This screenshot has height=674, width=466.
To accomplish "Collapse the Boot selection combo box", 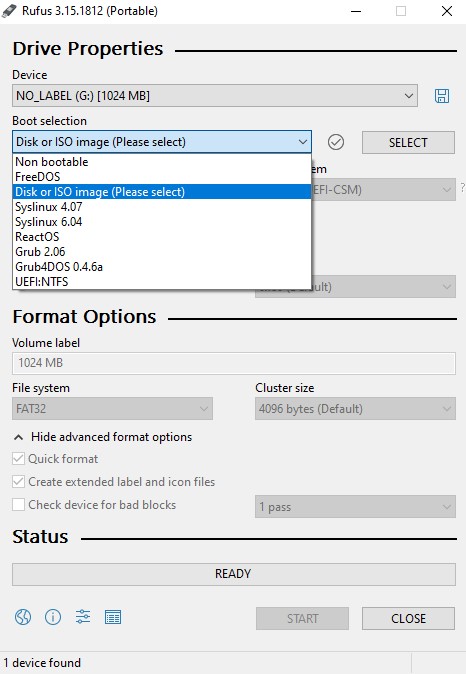I will coord(162,142).
